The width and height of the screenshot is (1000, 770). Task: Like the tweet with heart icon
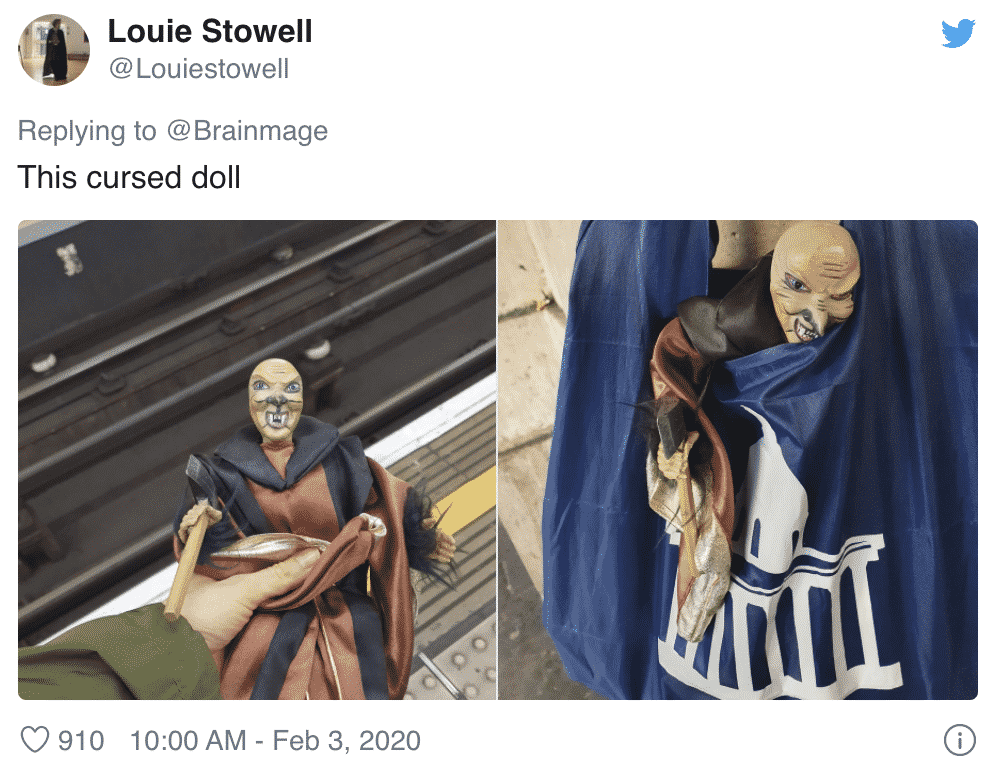pyautogui.click(x=34, y=741)
